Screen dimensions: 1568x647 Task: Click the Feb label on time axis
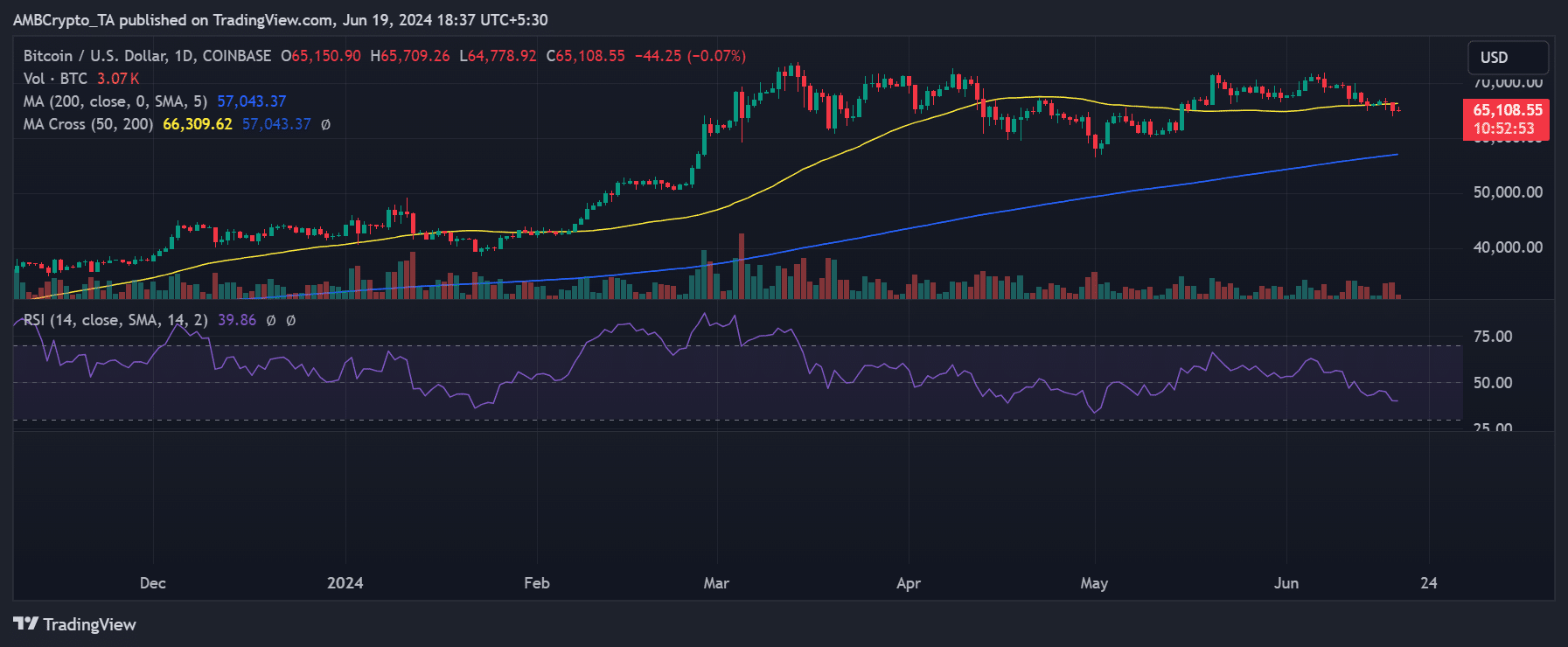(x=537, y=583)
